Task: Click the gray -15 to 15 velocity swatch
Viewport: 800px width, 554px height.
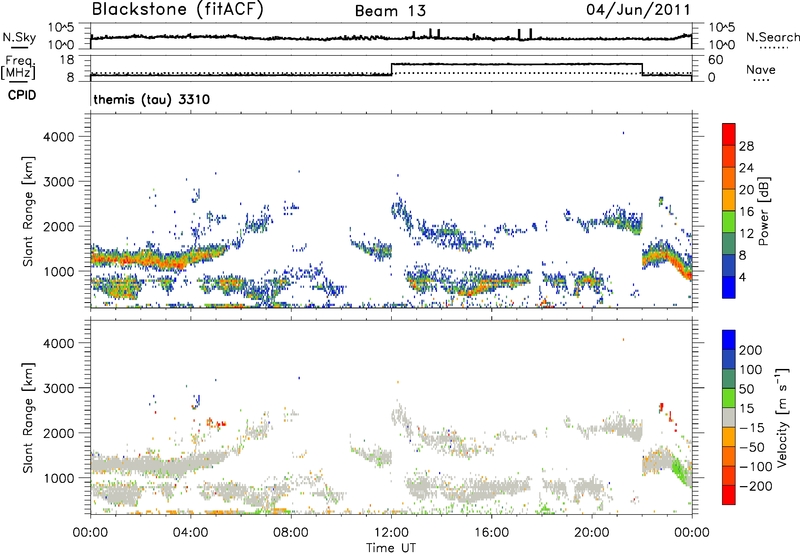Action: tap(729, 417)
